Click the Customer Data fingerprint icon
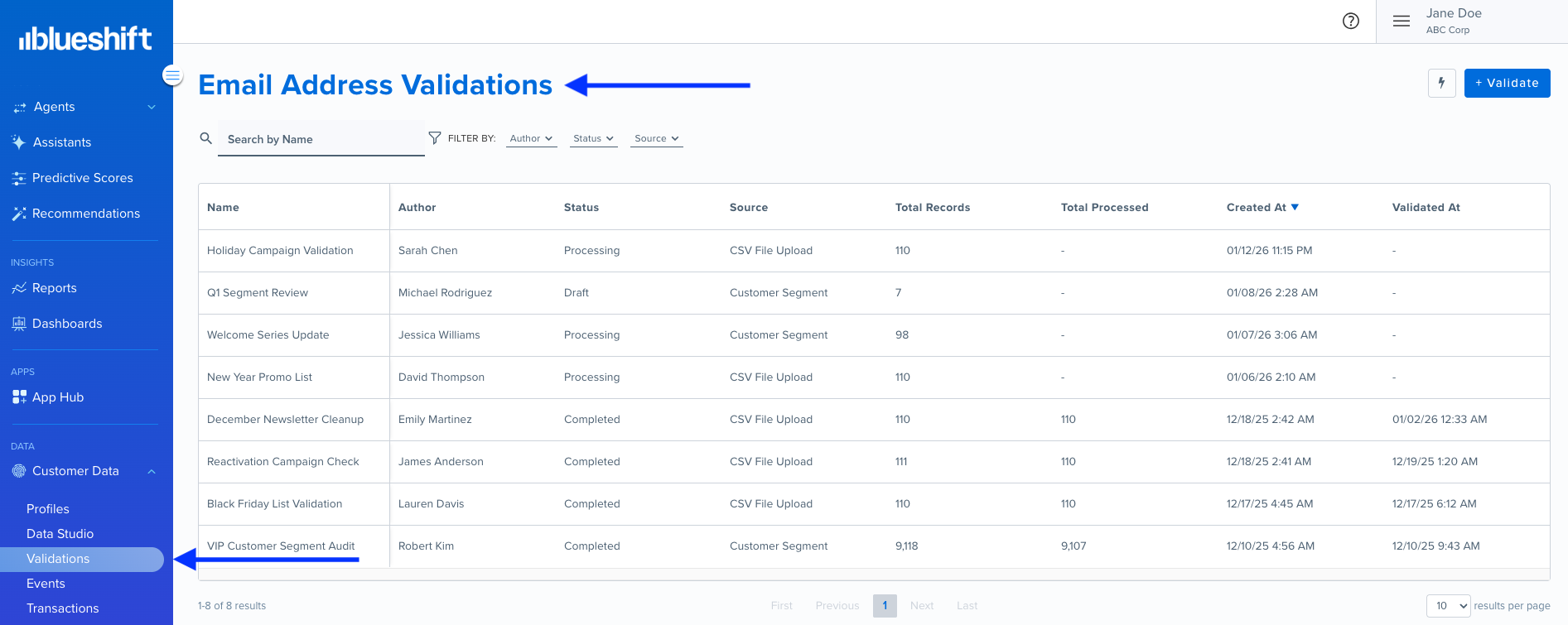This screenshot has width=1568, height=625. pos(19,471)
